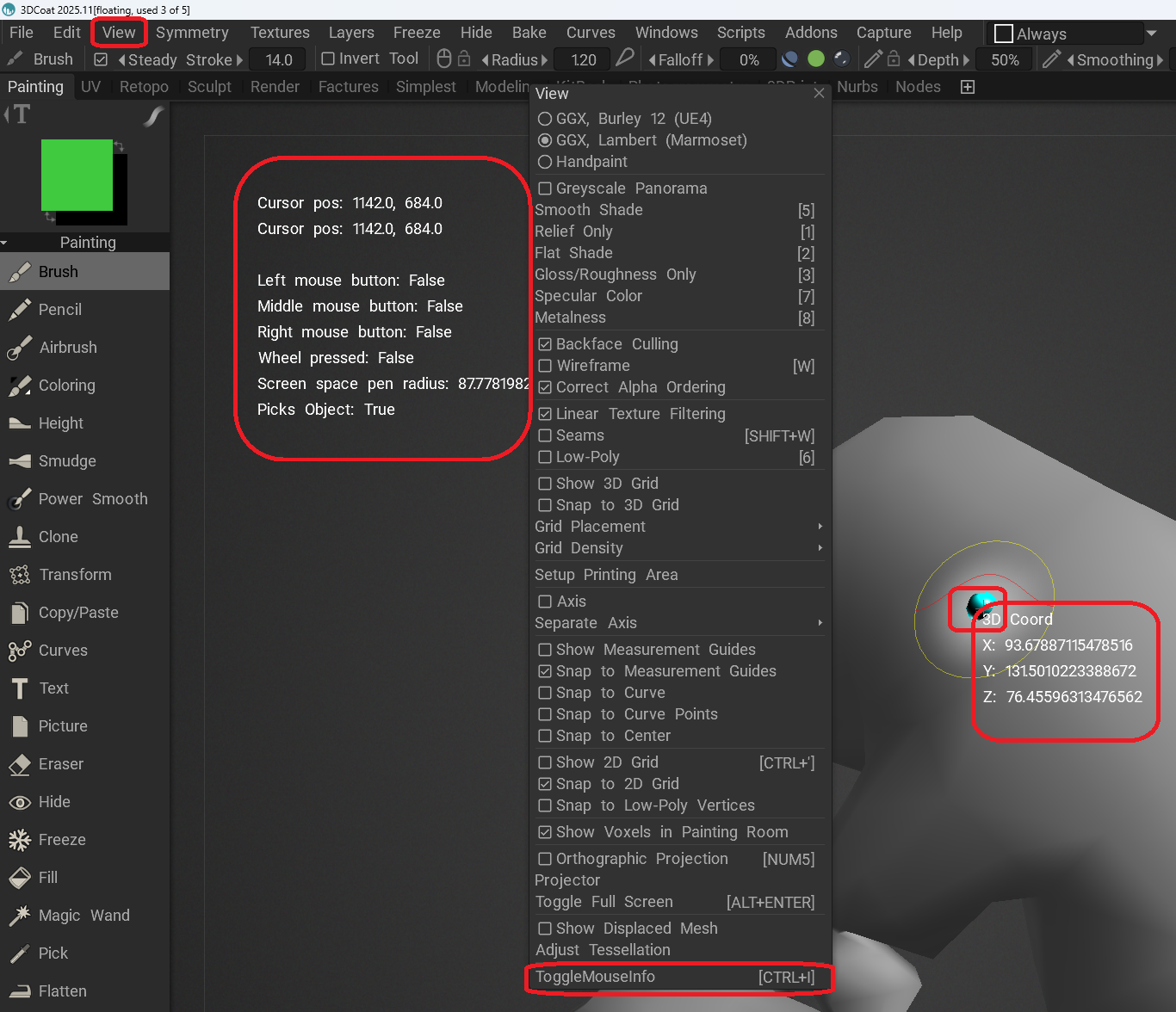1176x1012 pixels.
Task: Toggle Backface Culling off
Action: pos(545,344)
